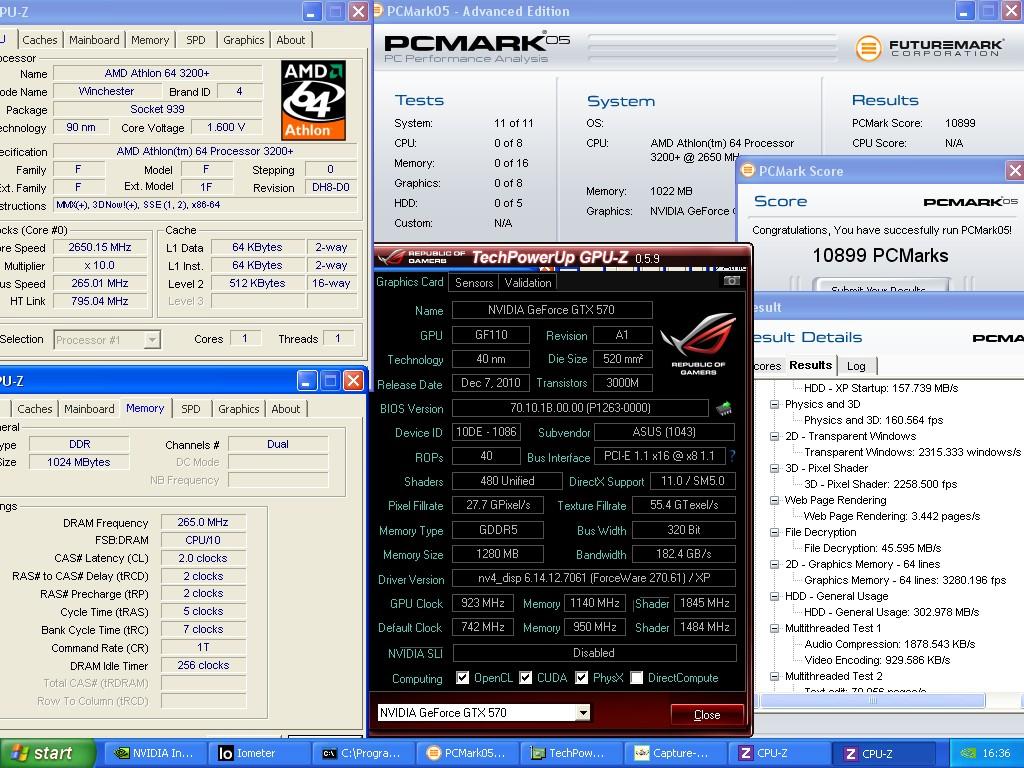Click the BIOS save chip icon in GPU-Z
The image size is (1024, 768).
point(724,409)
